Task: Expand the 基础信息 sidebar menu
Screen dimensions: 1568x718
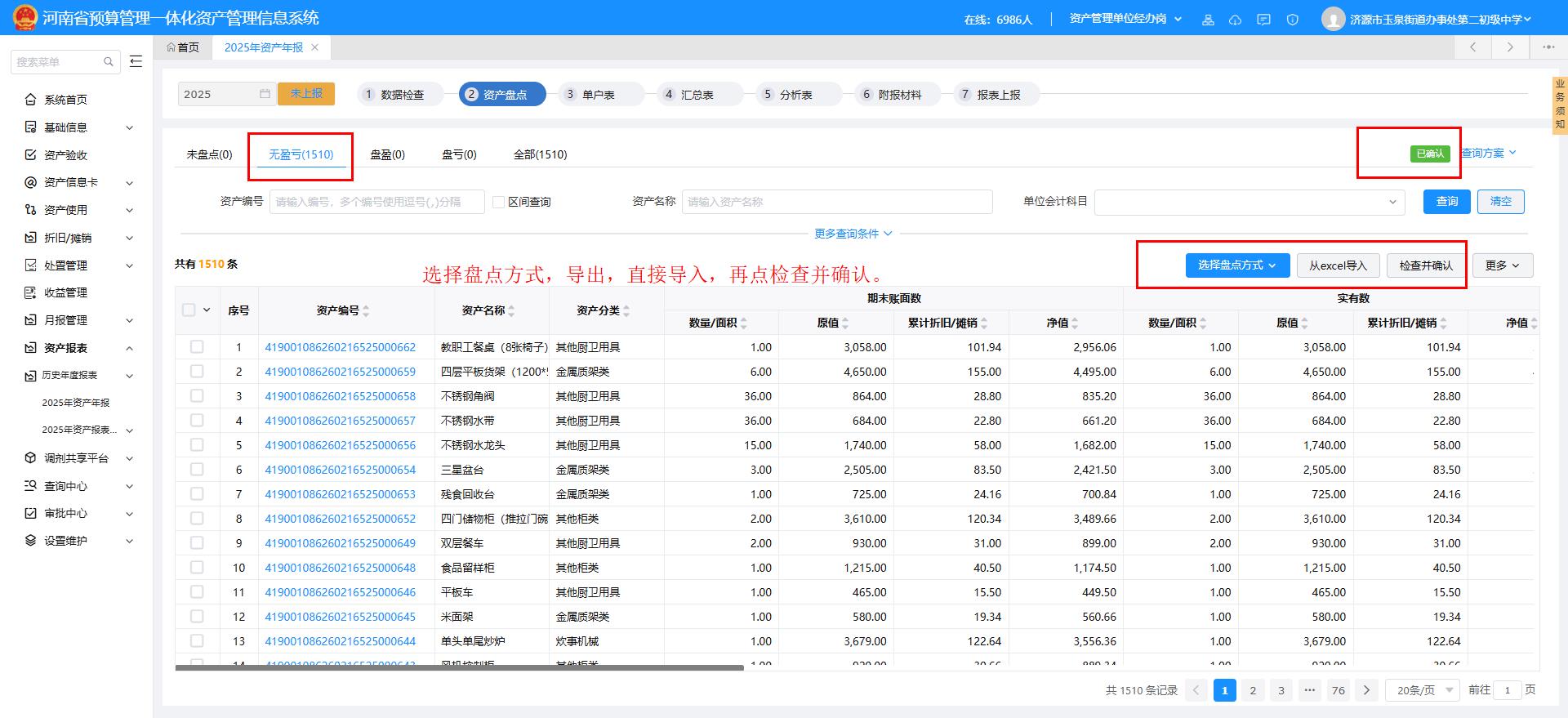Action: 78,127
